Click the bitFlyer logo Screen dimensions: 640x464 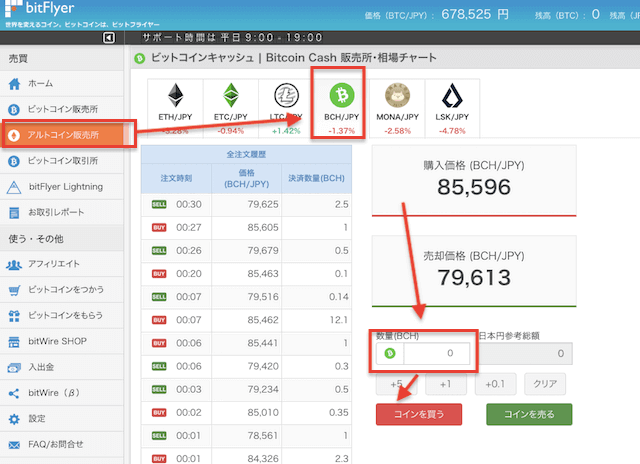[39, 8]
